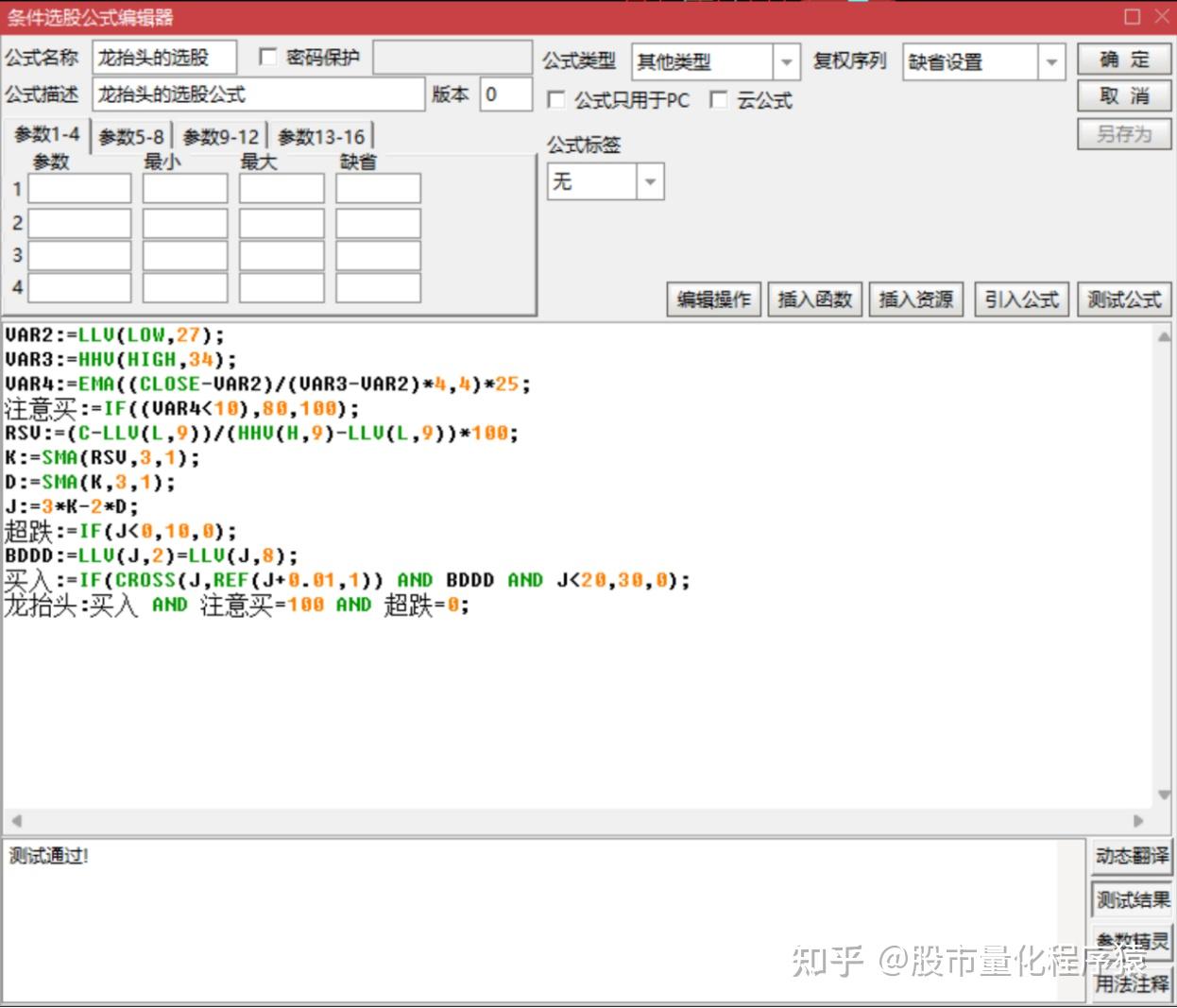This screenshot has height=1008, width=1177.
Task: Click the 测试通过! message in output pane
Action: coord(49,856)
